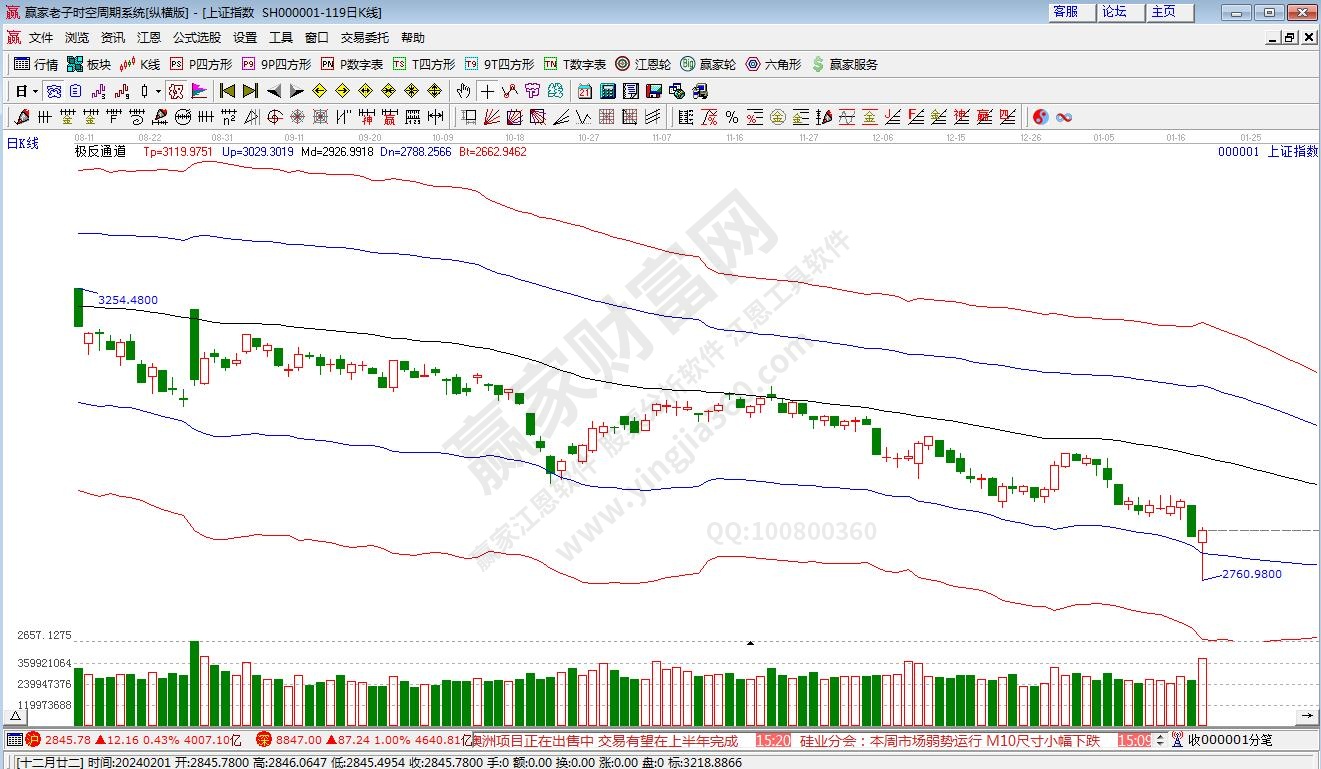Toggle the colored flag marker button
Viewport: 1321px width, 769px height.
198,91
